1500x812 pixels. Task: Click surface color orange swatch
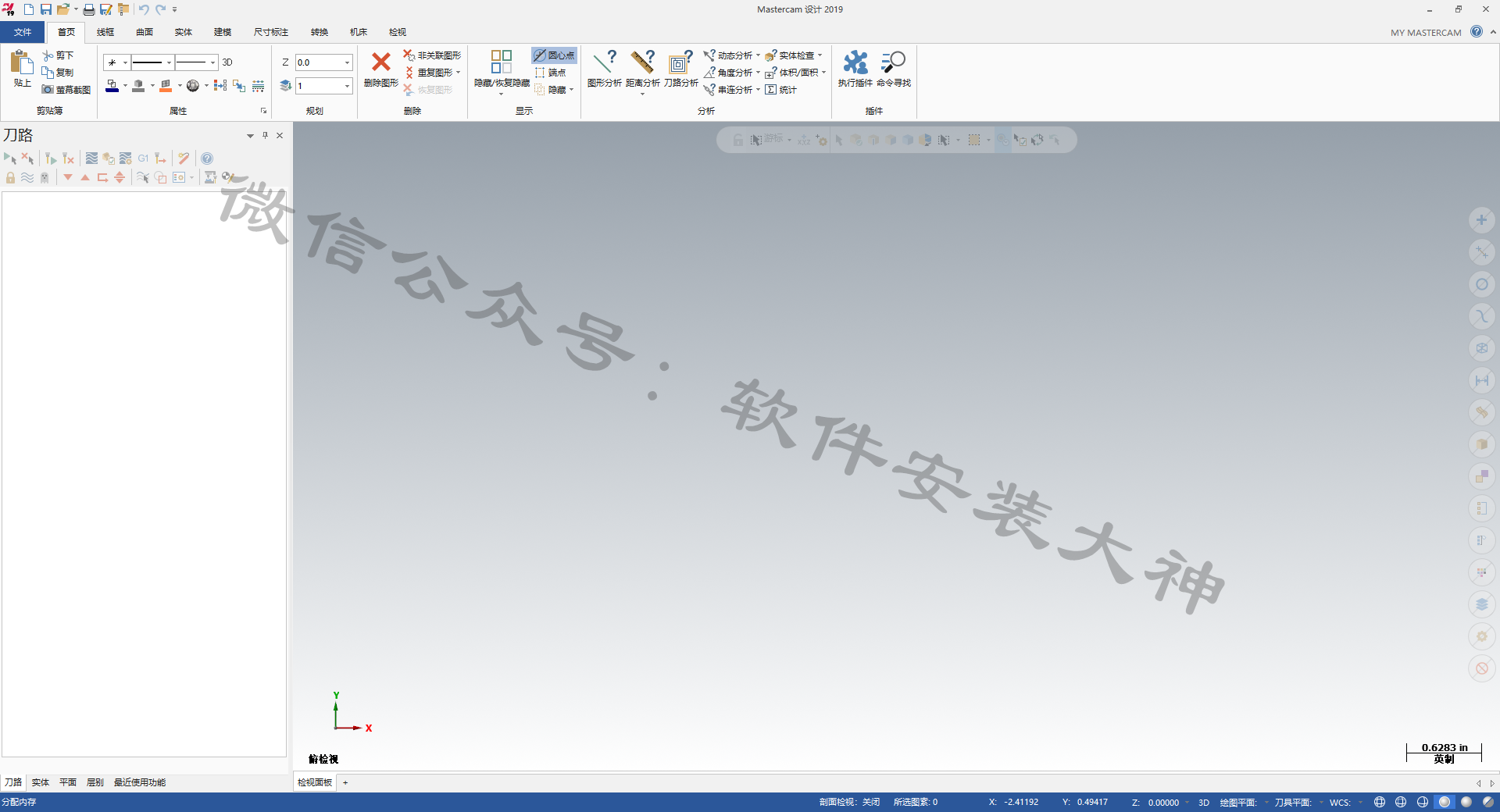pyautogui.click(x=166, y=86)
